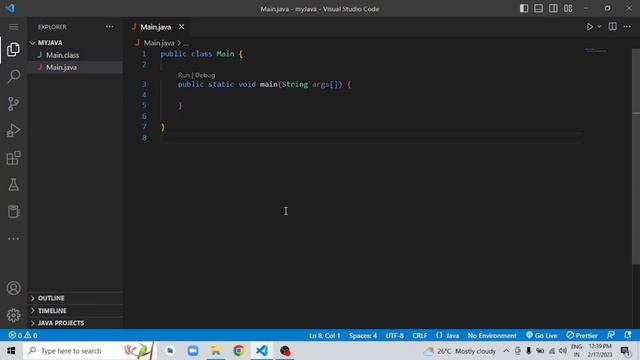Open Zoom from the taskbar

coord(193,351)
